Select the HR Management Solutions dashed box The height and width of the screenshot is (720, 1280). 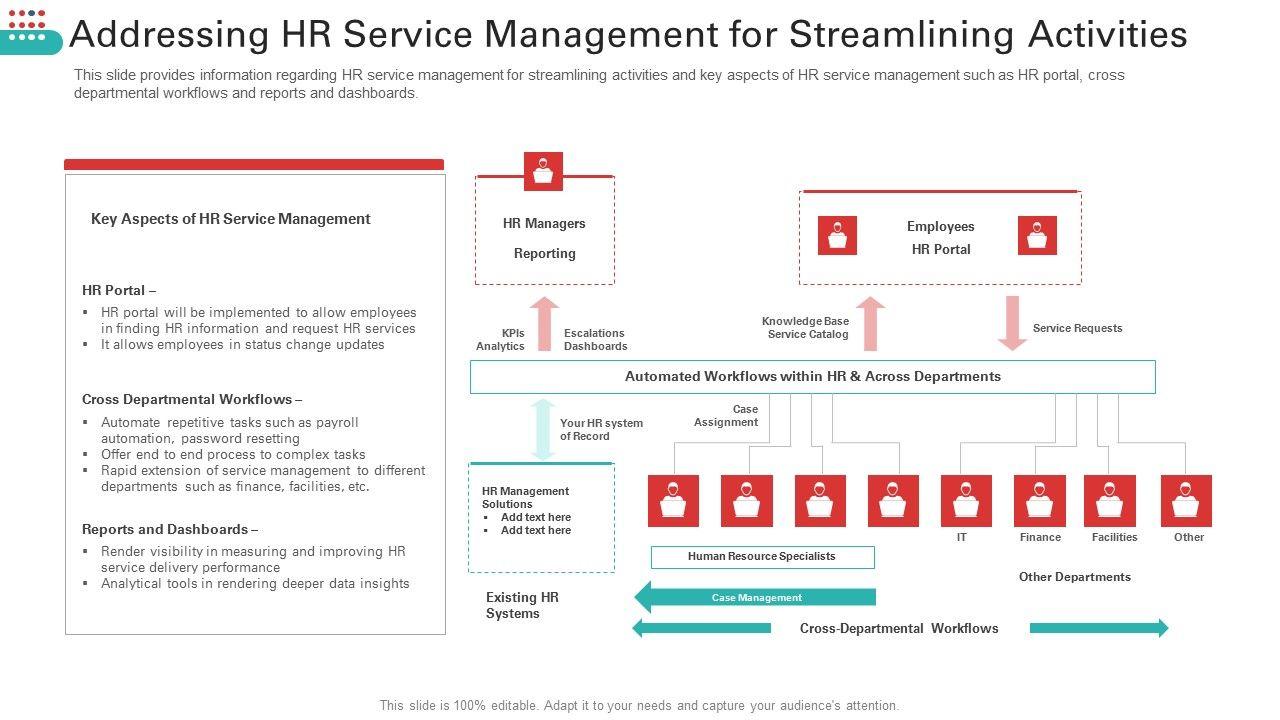[x=542, y=517]
